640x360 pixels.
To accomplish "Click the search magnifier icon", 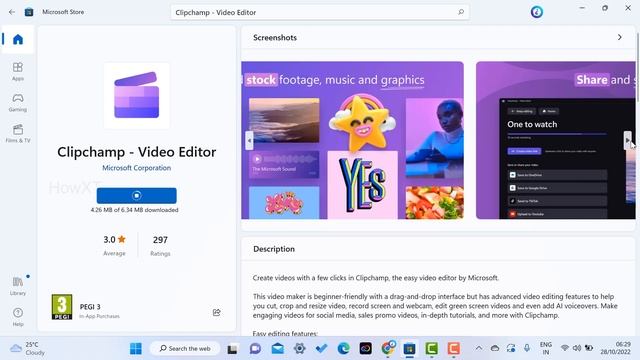I will pyautogui.click(x=461, y=12).
